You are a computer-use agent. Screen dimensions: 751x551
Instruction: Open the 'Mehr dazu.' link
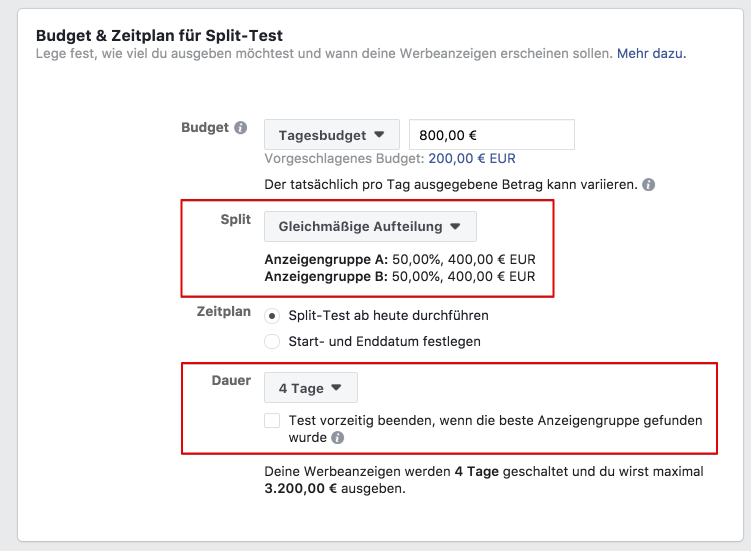coord(651,53)
